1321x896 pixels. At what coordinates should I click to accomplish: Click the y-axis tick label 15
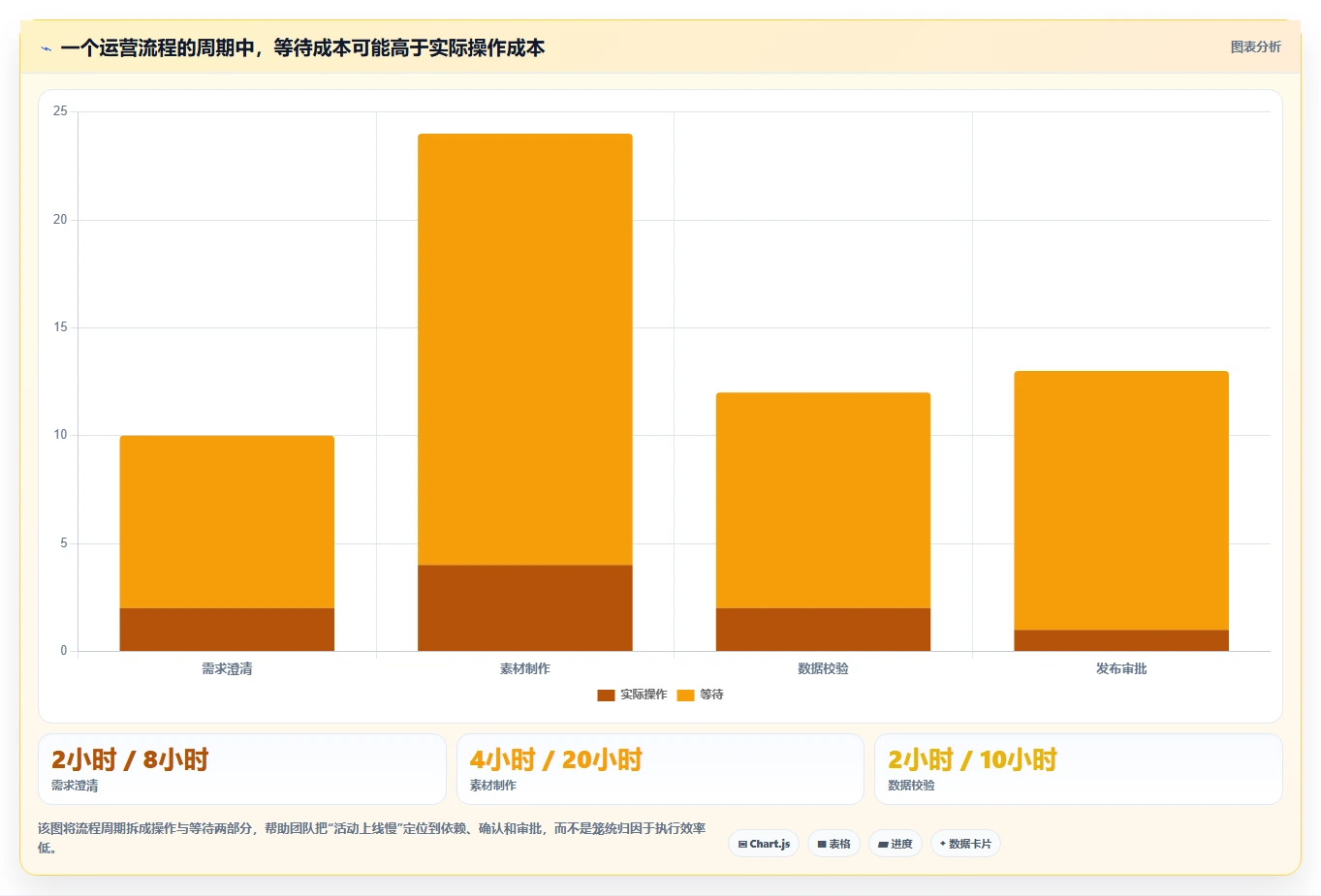click(60, 327)
